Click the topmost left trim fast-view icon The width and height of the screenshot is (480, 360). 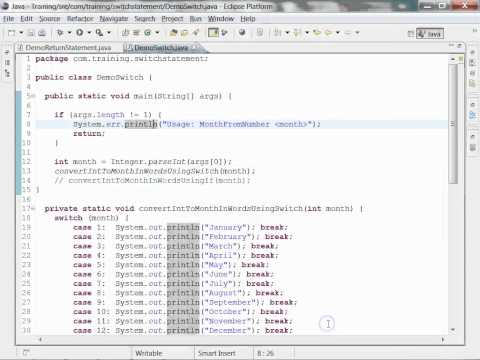(7, 52)
